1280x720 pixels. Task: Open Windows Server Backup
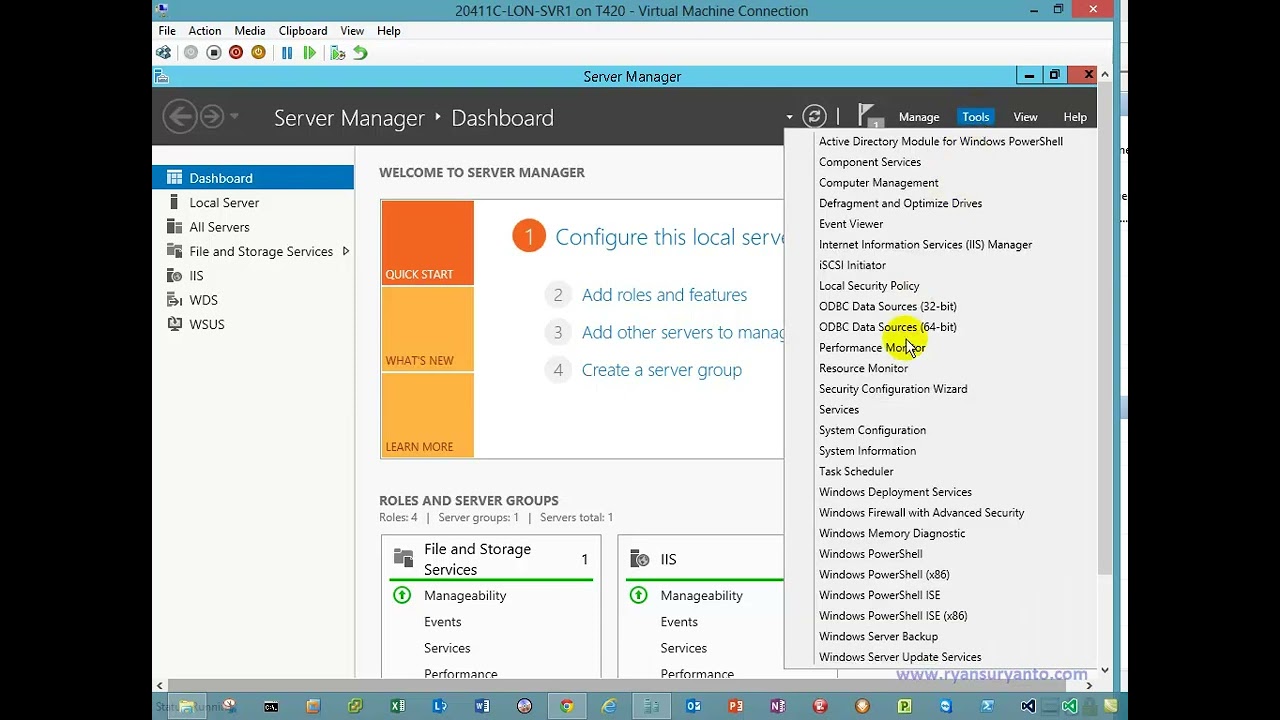878,636
